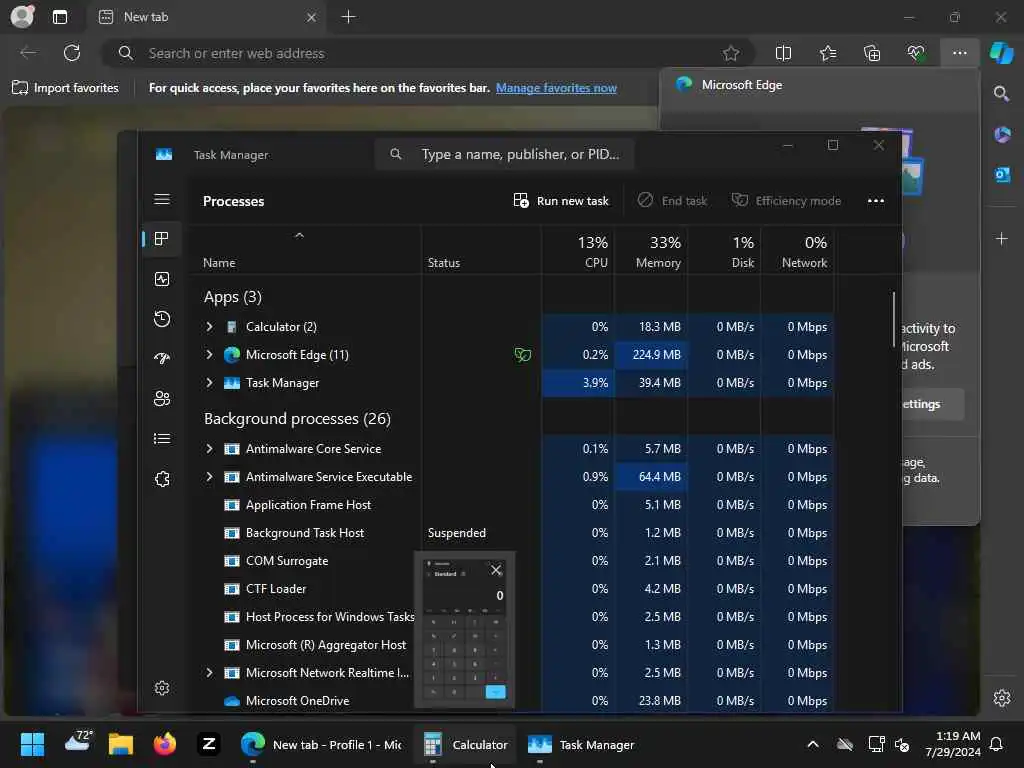Open Edge settings and more menu

point(959,53)
